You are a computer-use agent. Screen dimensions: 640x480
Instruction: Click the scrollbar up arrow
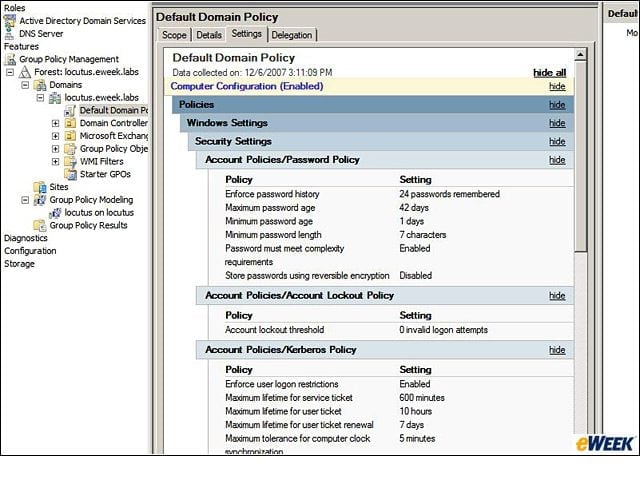tap(580, 54)
